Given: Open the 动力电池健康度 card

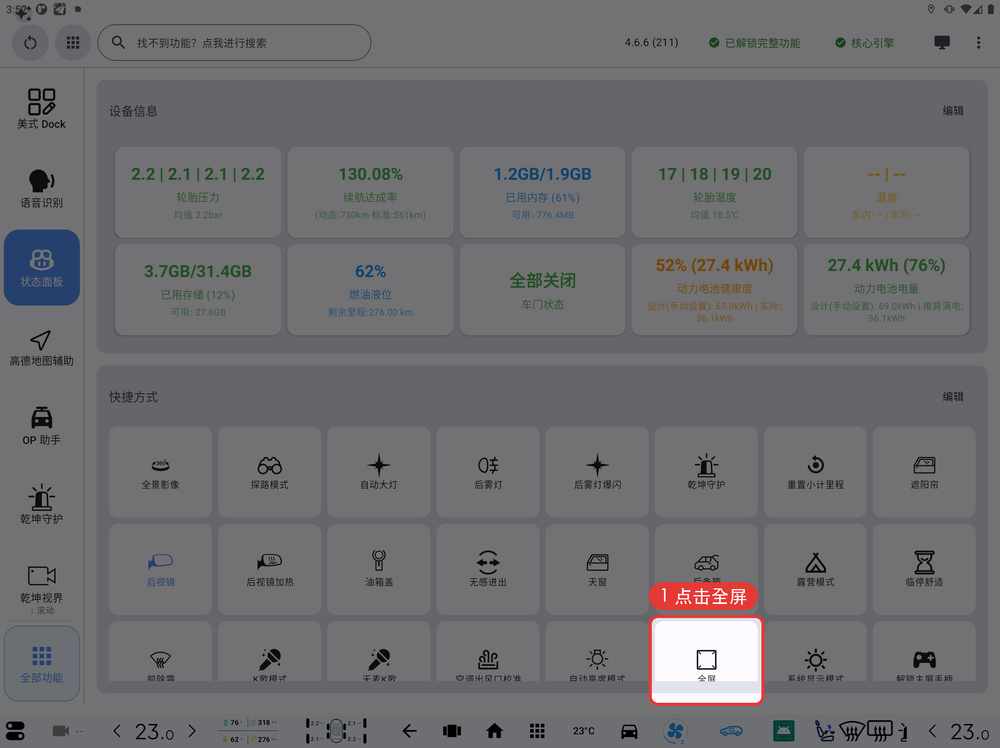Looking at the screenshot, I should pyautogui.click(x=715, y=290).
